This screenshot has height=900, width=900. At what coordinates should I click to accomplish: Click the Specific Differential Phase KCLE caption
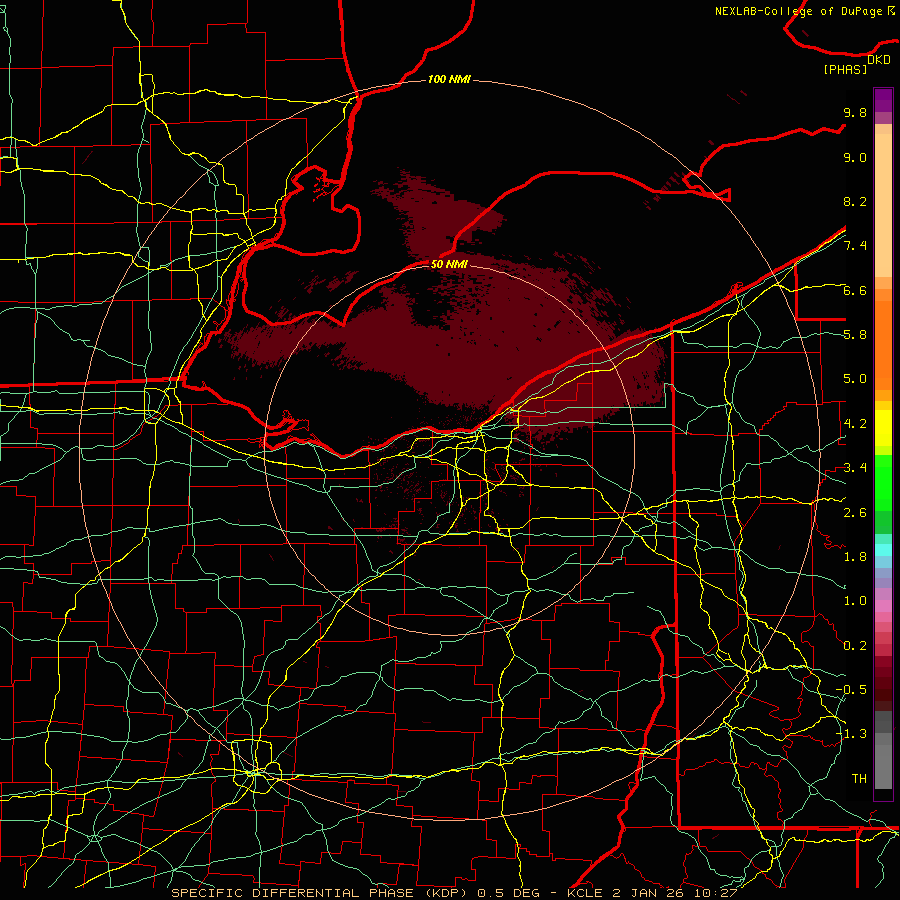[x=454, y=893]
